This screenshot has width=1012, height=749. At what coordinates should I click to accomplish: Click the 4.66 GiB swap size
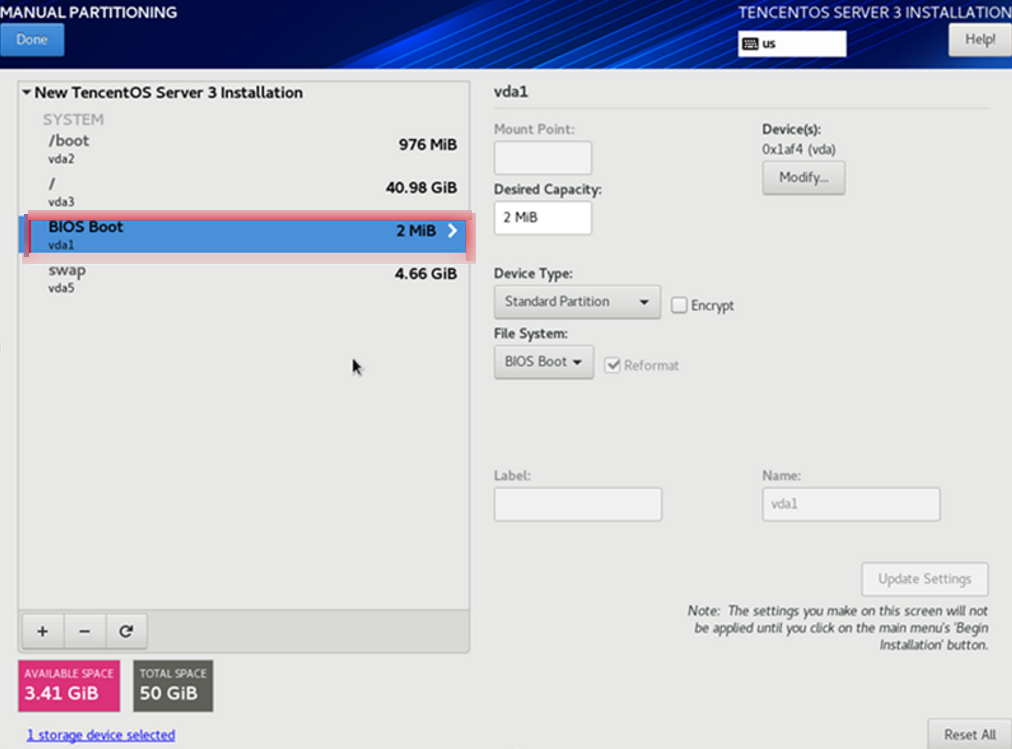(x=425, y=274)
